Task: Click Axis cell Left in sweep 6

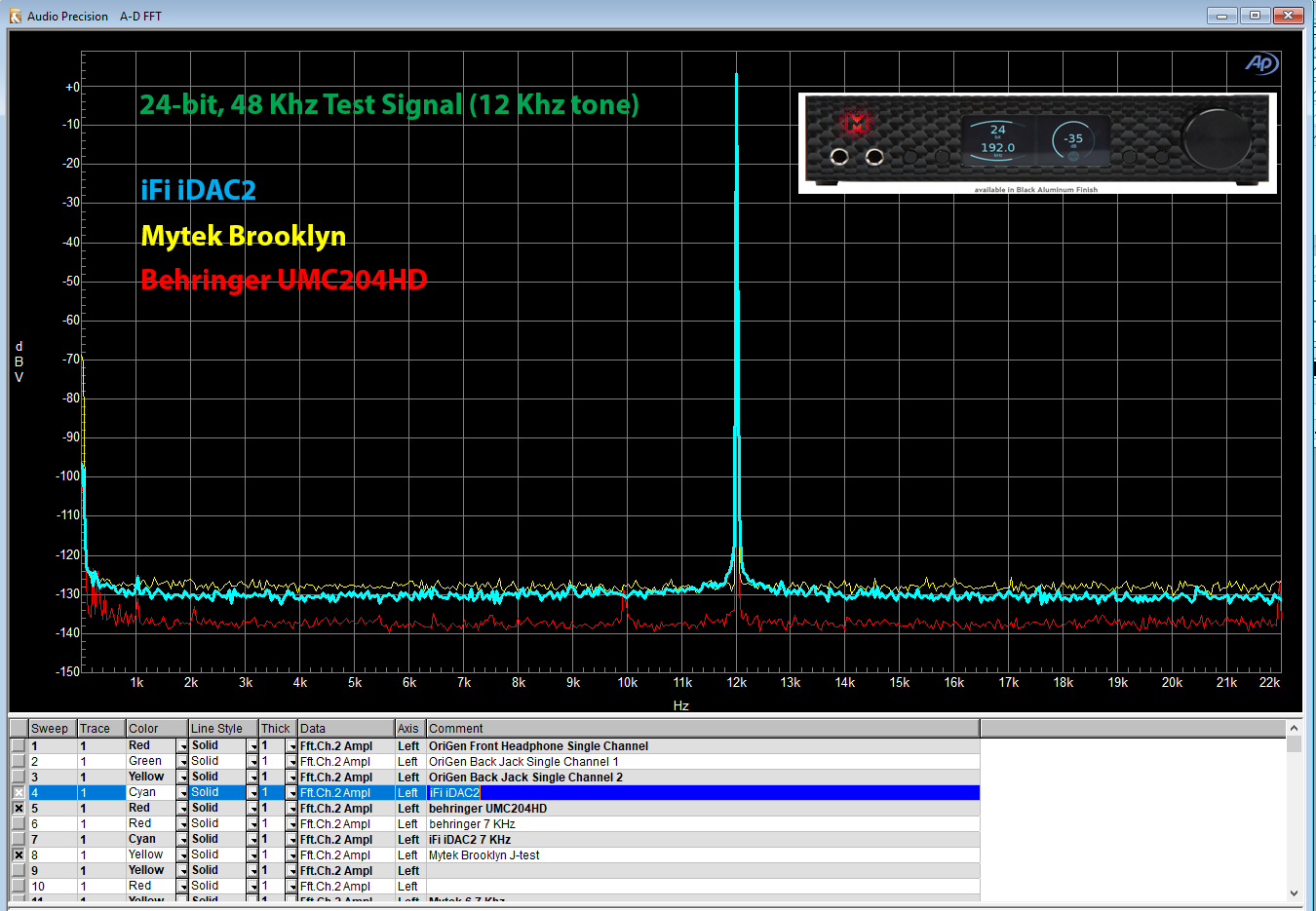Action: pos(410,824)
